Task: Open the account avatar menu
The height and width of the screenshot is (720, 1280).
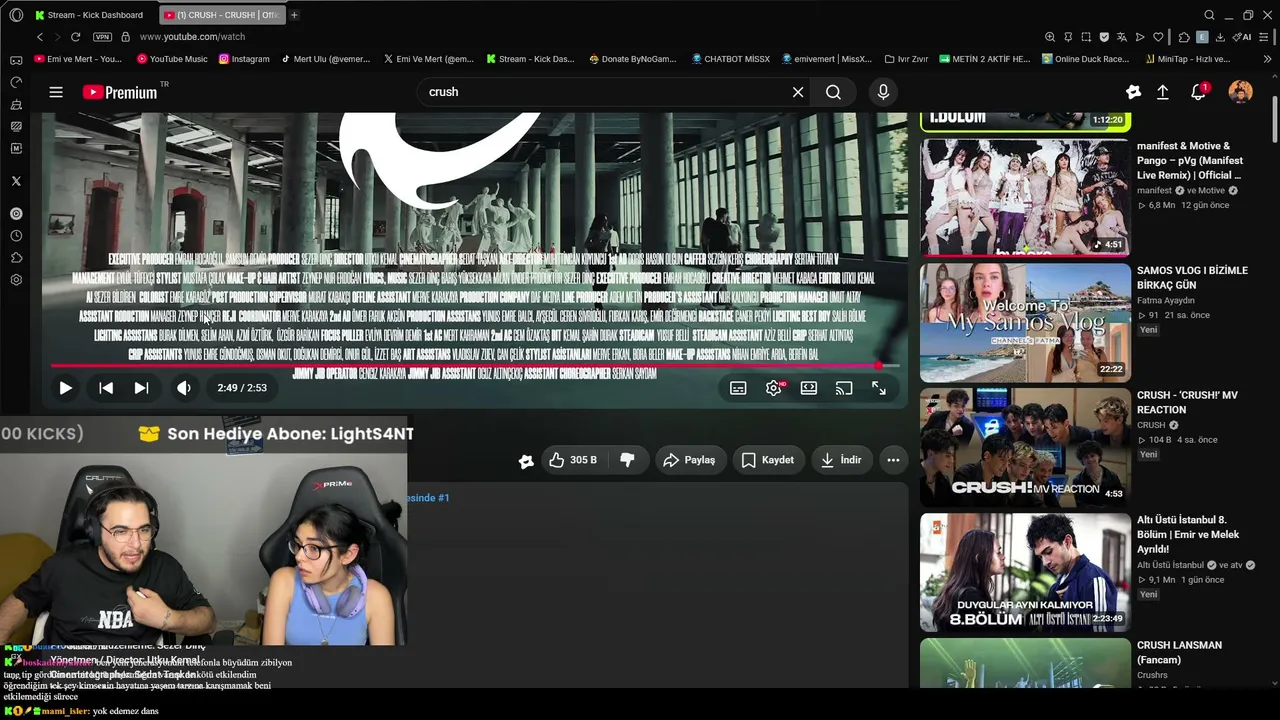Action: tap(1240, 92)
